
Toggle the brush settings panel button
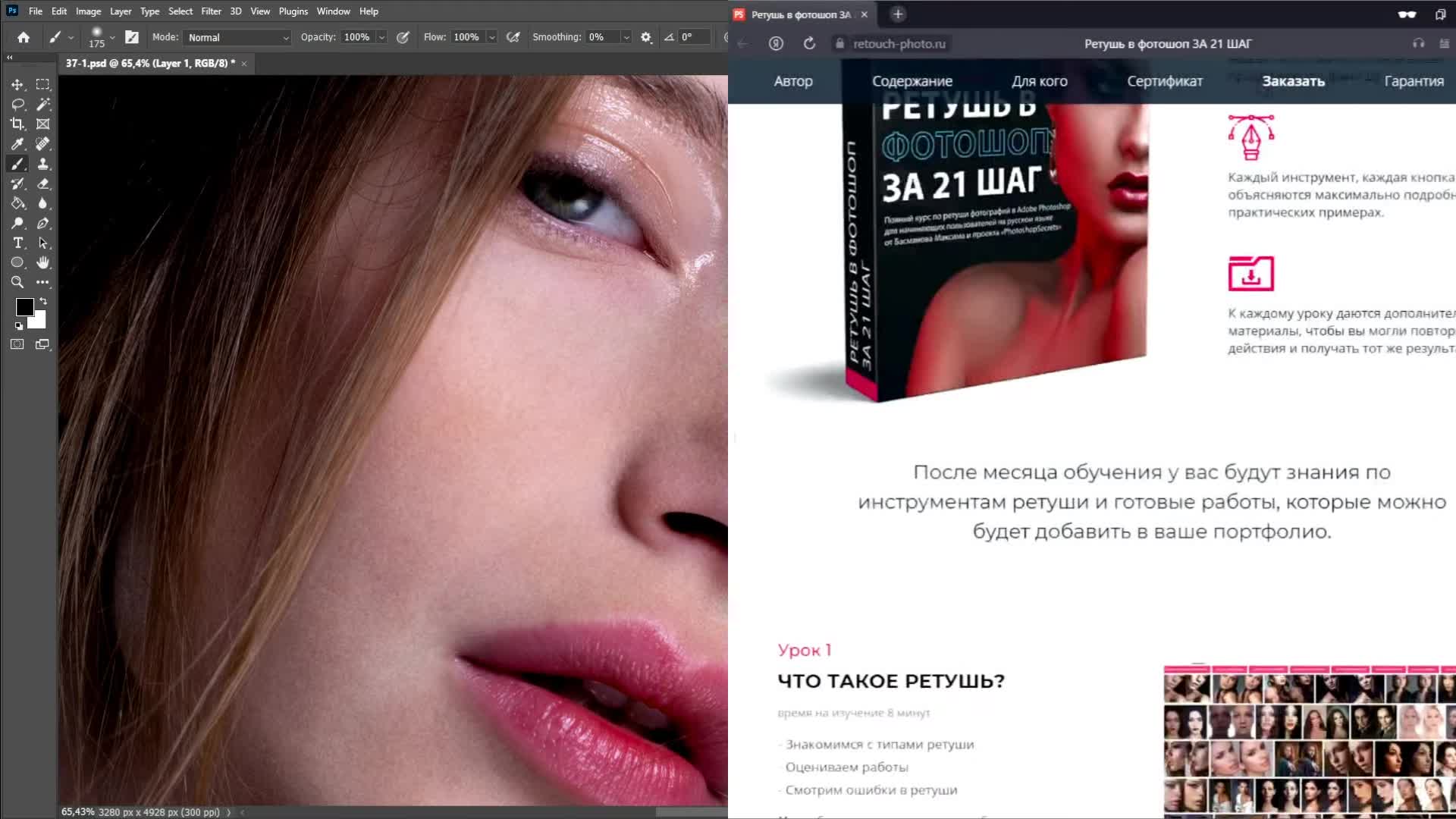(x=132, y=37)
